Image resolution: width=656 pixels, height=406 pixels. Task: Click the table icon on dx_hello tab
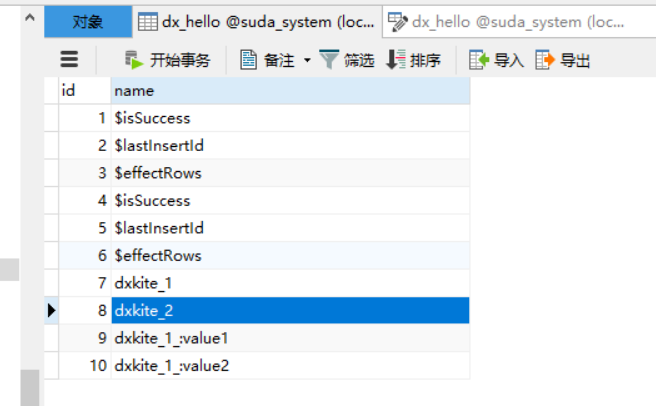(x=148, y=22)
